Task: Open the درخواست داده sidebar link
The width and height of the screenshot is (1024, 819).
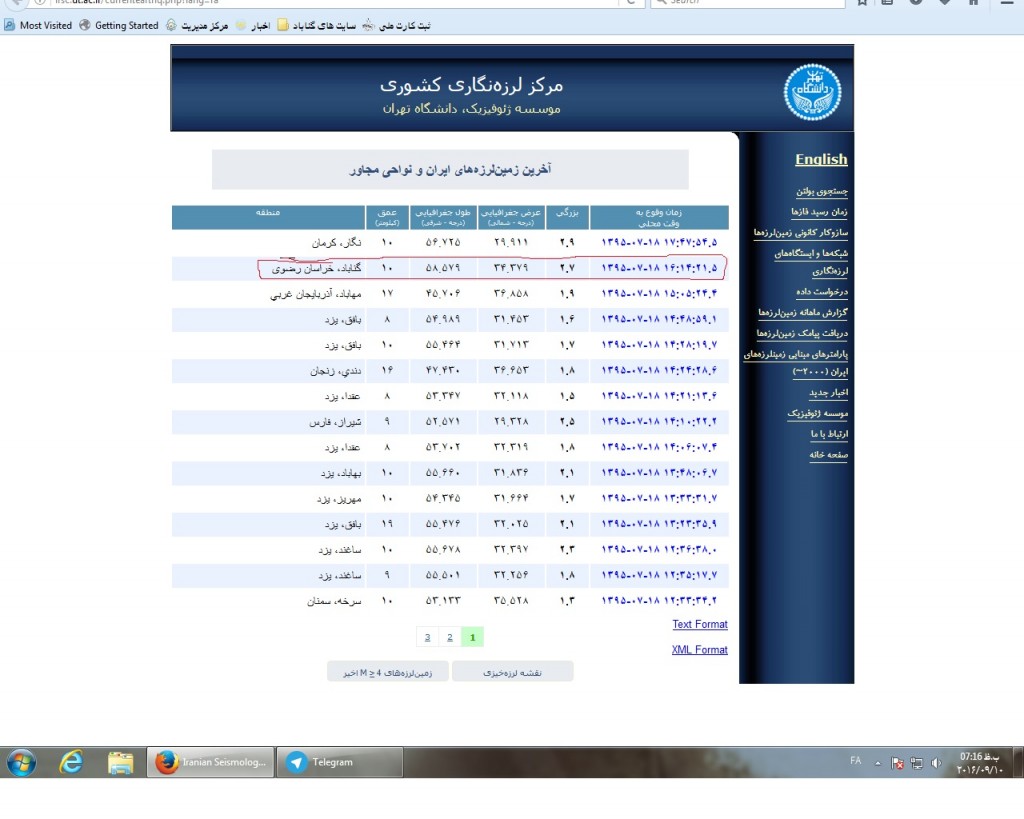Action: pyautogui.click(x=822, y=292)
